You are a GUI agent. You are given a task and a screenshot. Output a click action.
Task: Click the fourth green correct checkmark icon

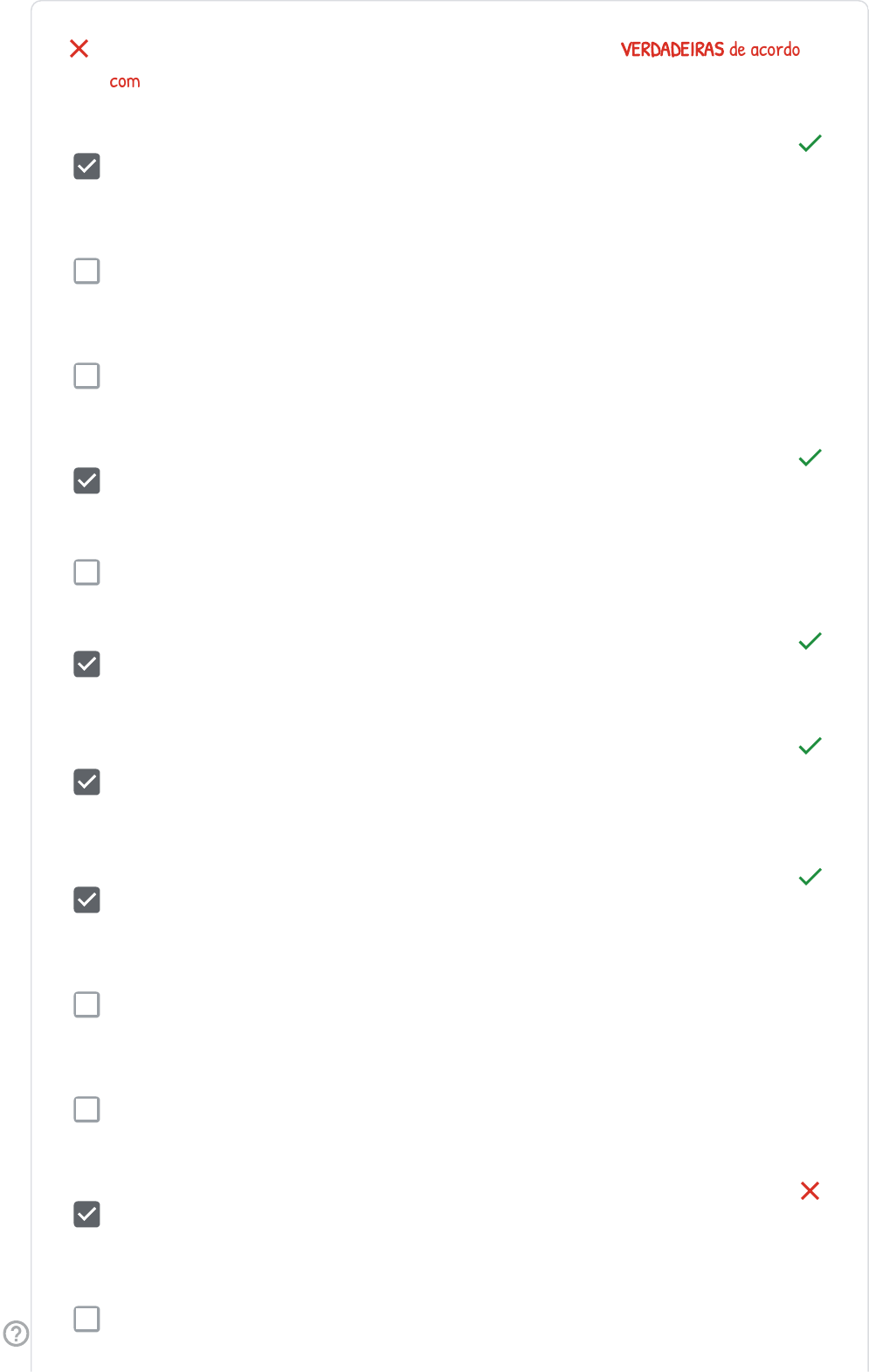[810, 746]
